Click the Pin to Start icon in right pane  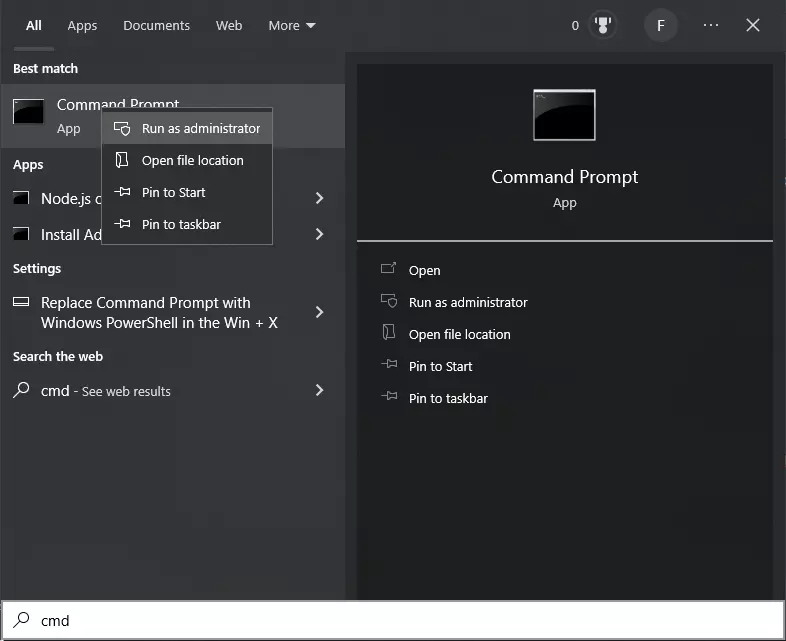389,364
